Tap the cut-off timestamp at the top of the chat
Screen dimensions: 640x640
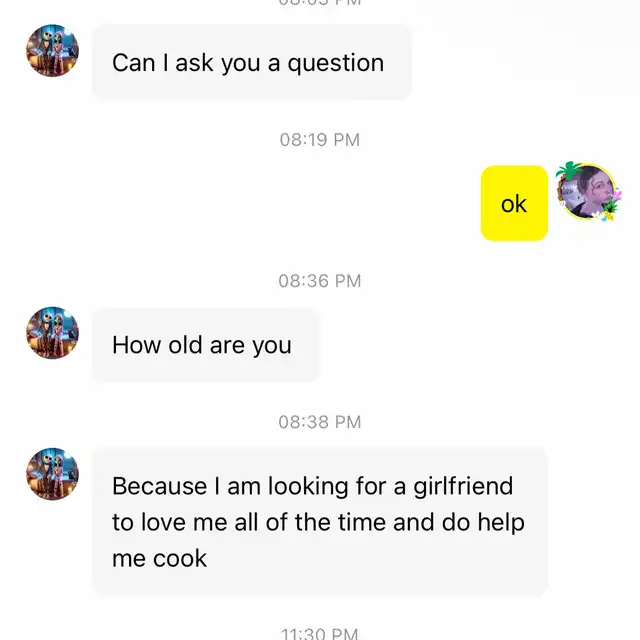click(x=320, y=2)
